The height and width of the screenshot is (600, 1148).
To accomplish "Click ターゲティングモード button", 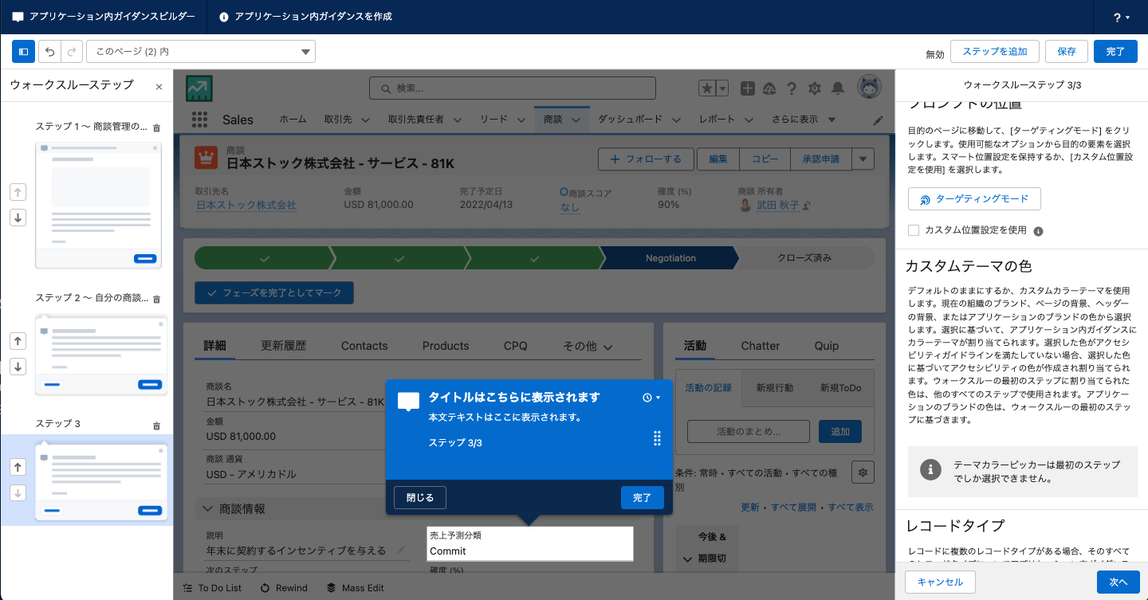I will pos(974,199).
